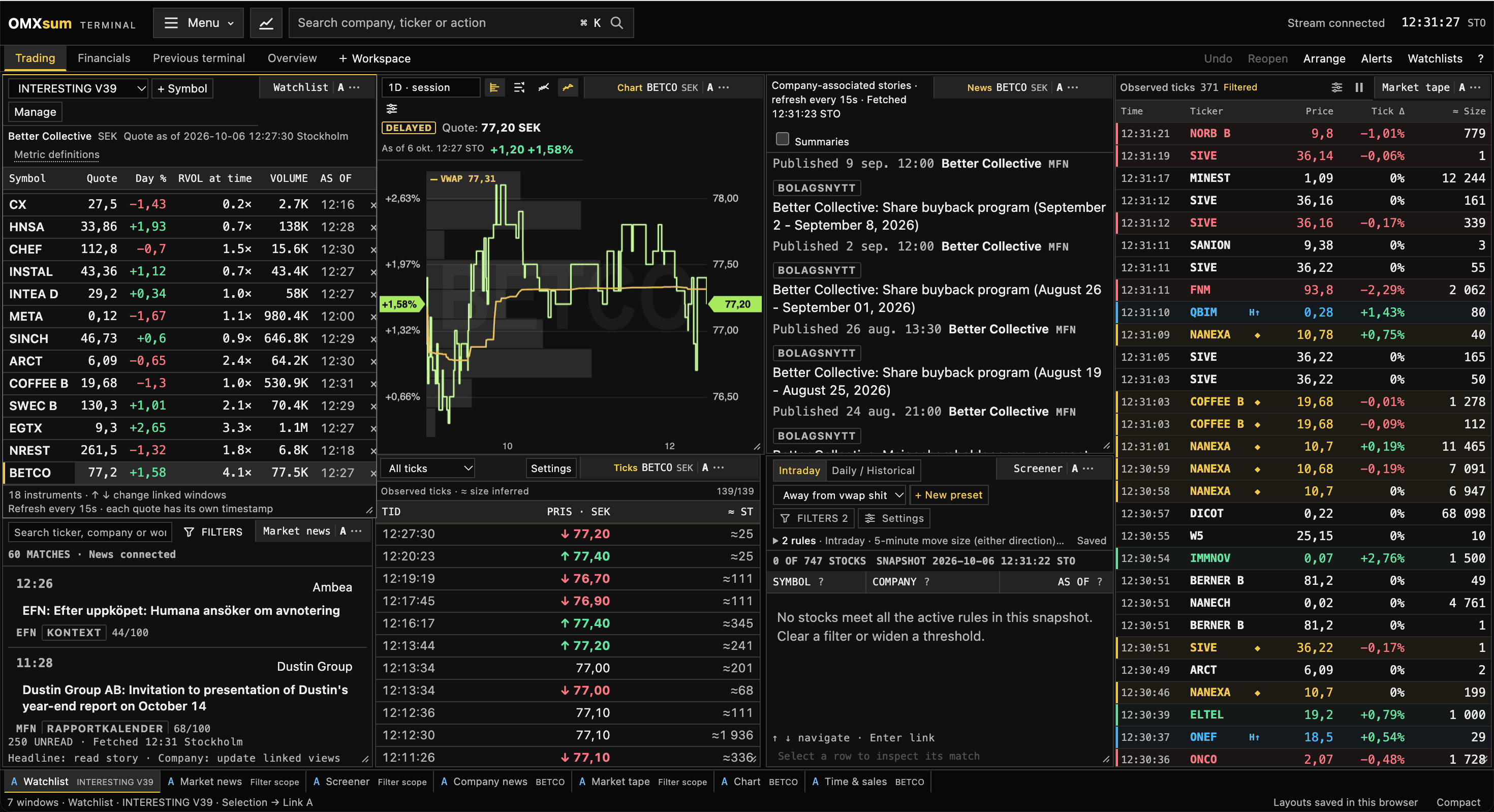
Task: Click the + Symbol button
Action: 182,88
